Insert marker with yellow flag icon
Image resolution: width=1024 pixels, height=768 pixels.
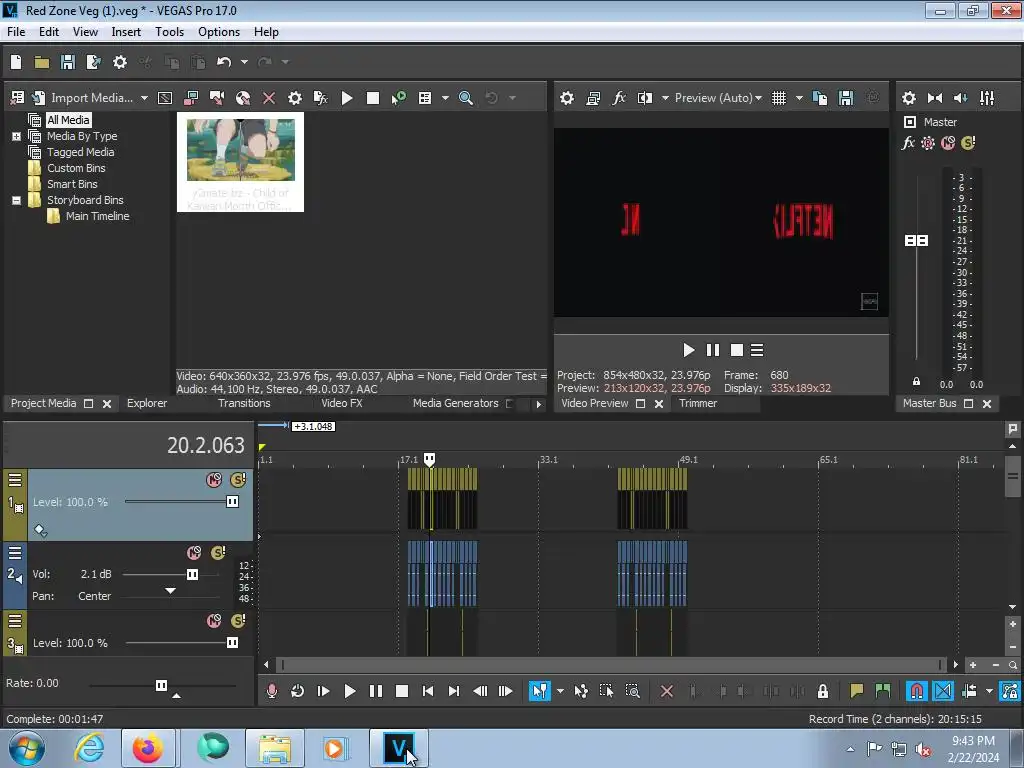click(x=857, y=691)
